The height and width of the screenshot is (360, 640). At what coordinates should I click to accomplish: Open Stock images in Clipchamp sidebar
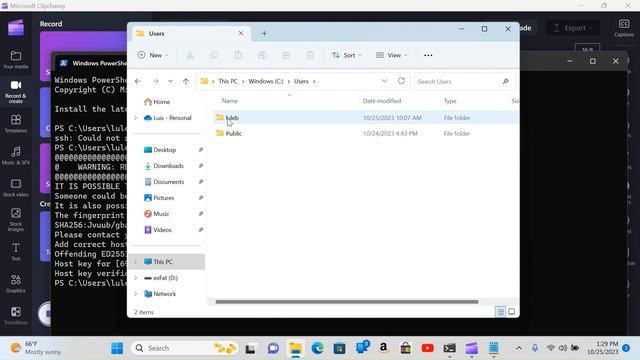pyautogui.click(x=16, y=220)
